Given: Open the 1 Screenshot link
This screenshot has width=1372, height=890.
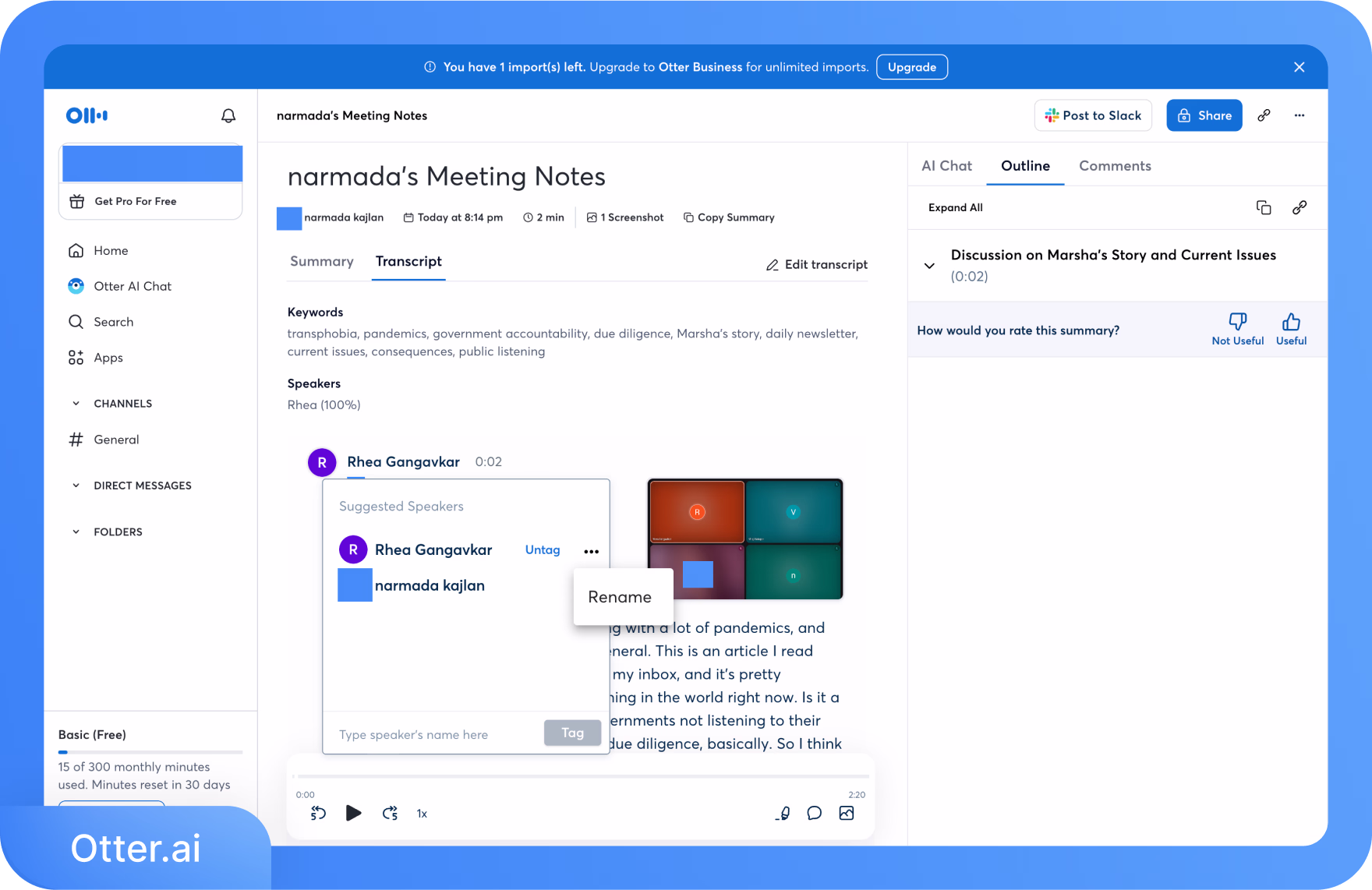Looking at the screenshot, I should pyautogui.click(x=625, y=217).
